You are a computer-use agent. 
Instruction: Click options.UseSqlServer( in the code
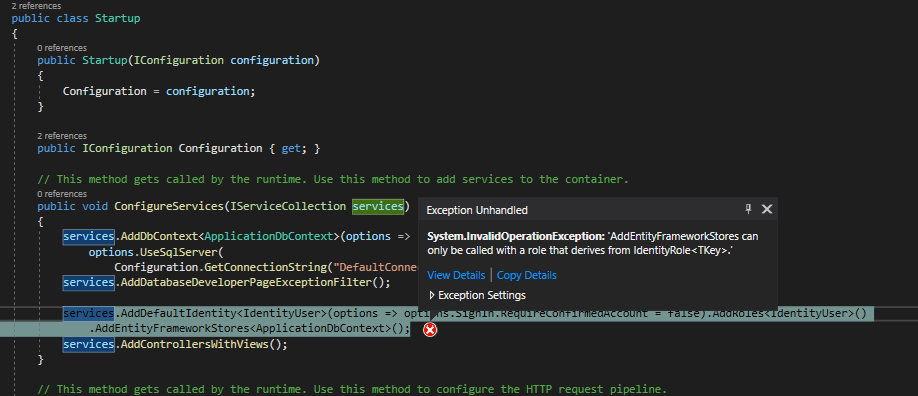point(156,252)
